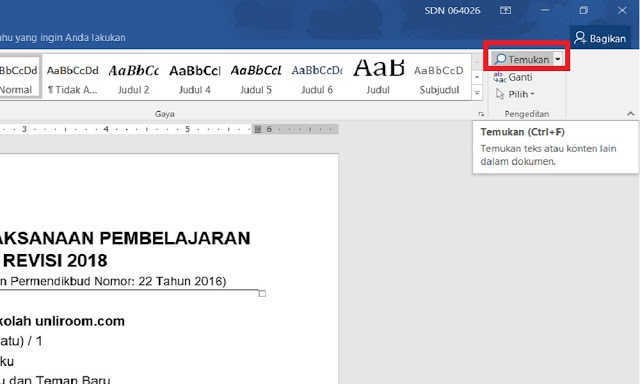Apply the Judul 4 style

[x=195, y=79]
